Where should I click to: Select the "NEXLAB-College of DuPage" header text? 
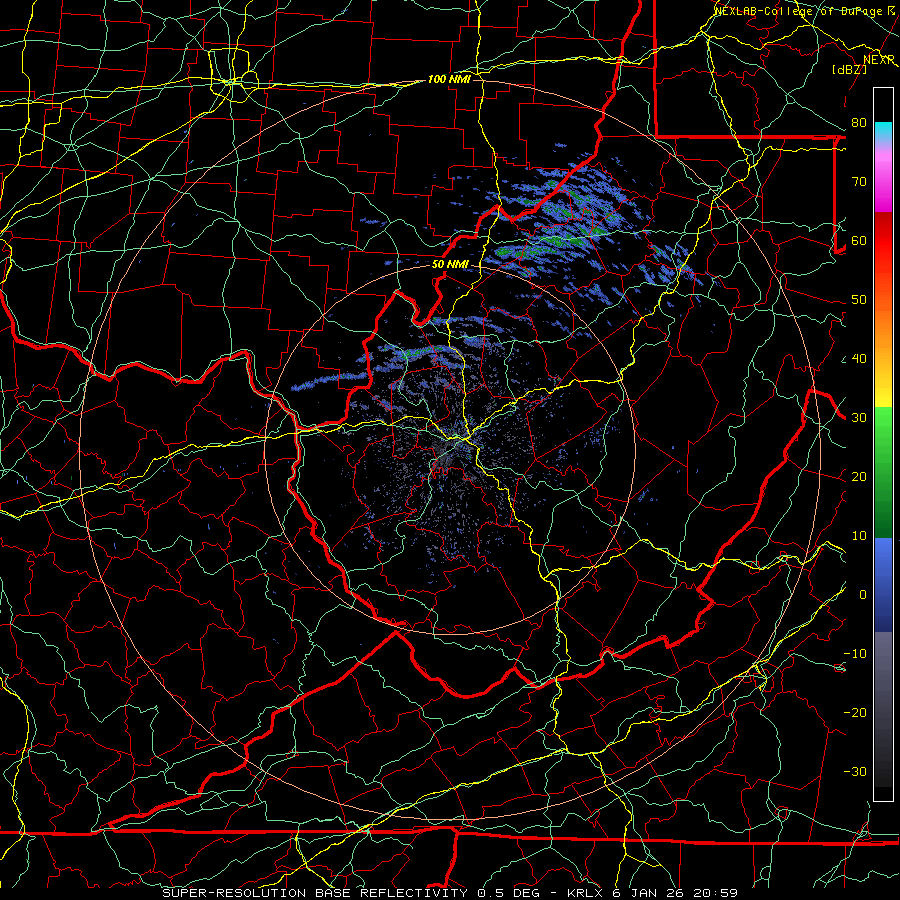tap(799, 11)
